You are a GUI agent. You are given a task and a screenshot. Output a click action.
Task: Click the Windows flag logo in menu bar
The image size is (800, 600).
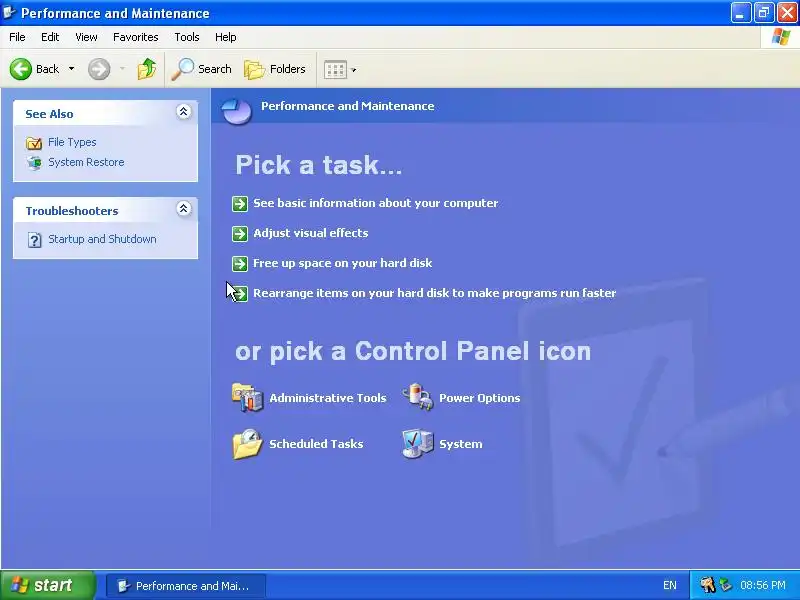(x=781, y=37)
